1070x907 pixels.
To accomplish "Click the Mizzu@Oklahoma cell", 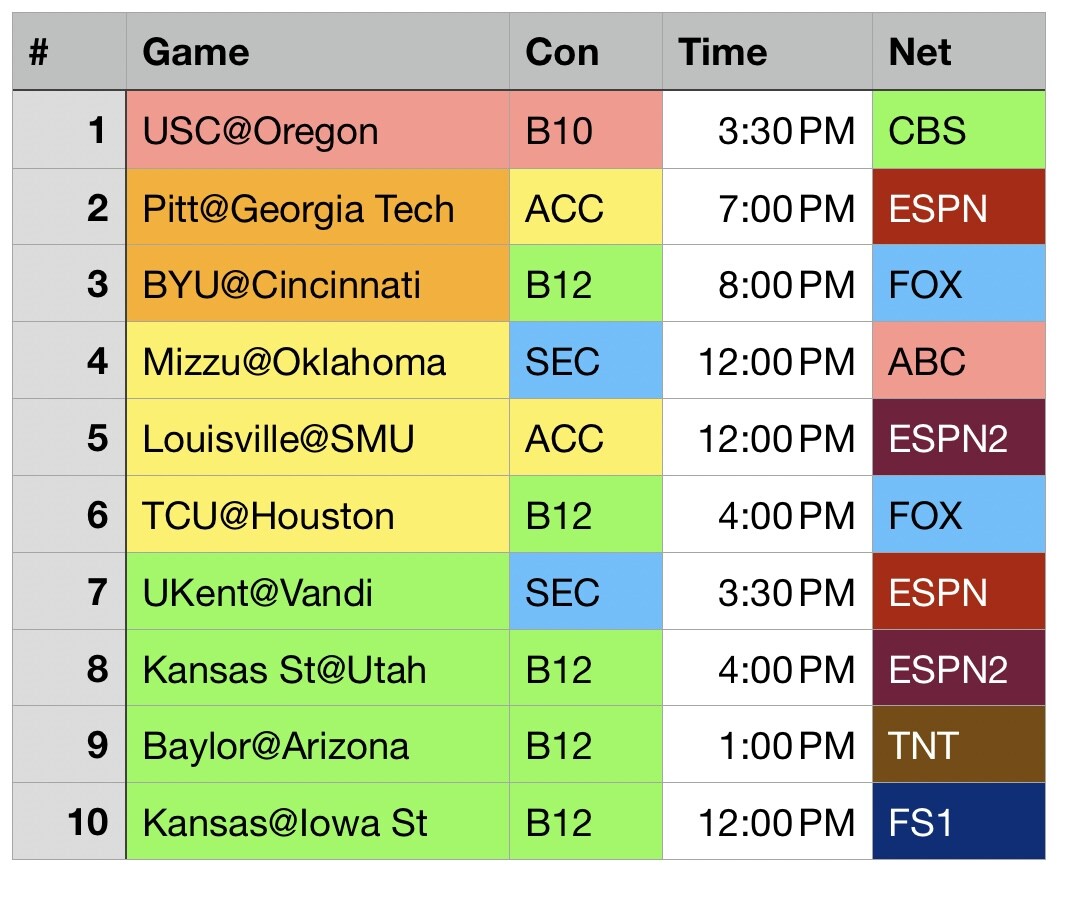I will coord(318,361).
